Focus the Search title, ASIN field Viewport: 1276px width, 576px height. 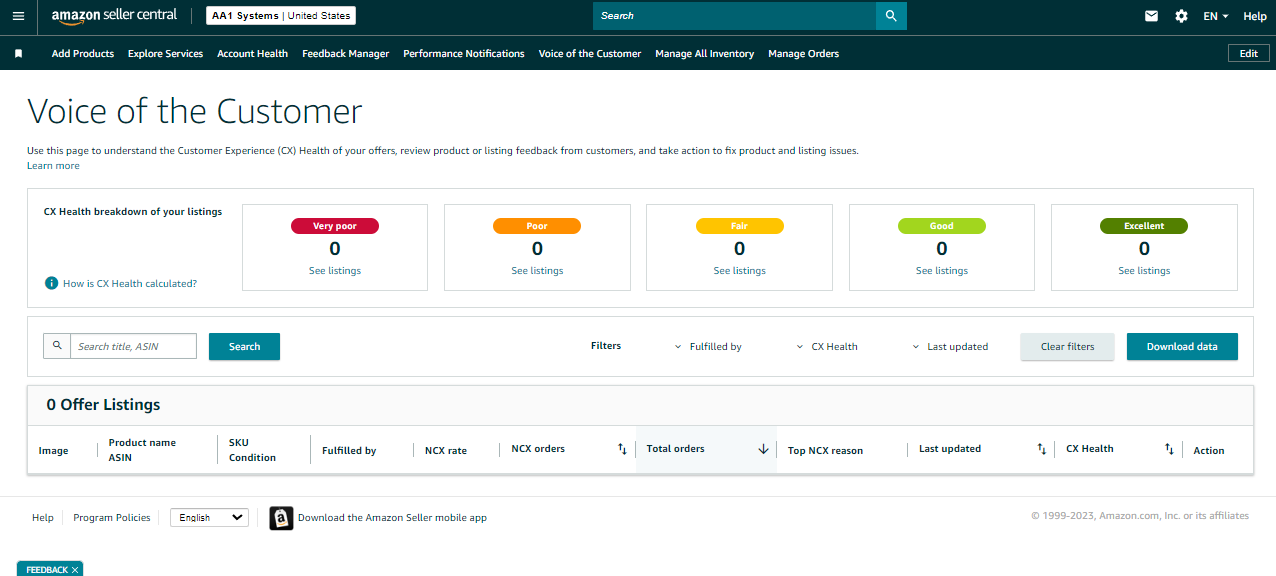[133, 346]
